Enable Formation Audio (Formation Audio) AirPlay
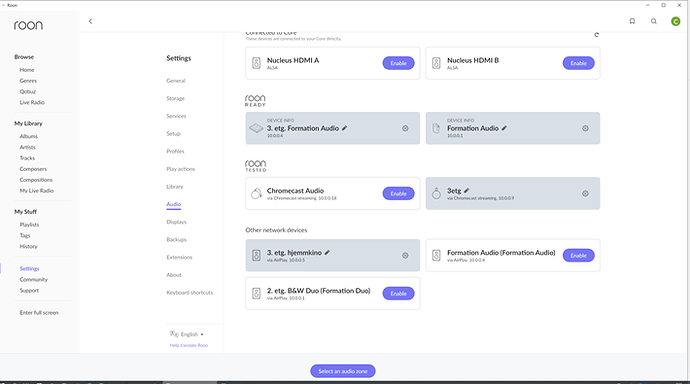 [x=578, y=256]
